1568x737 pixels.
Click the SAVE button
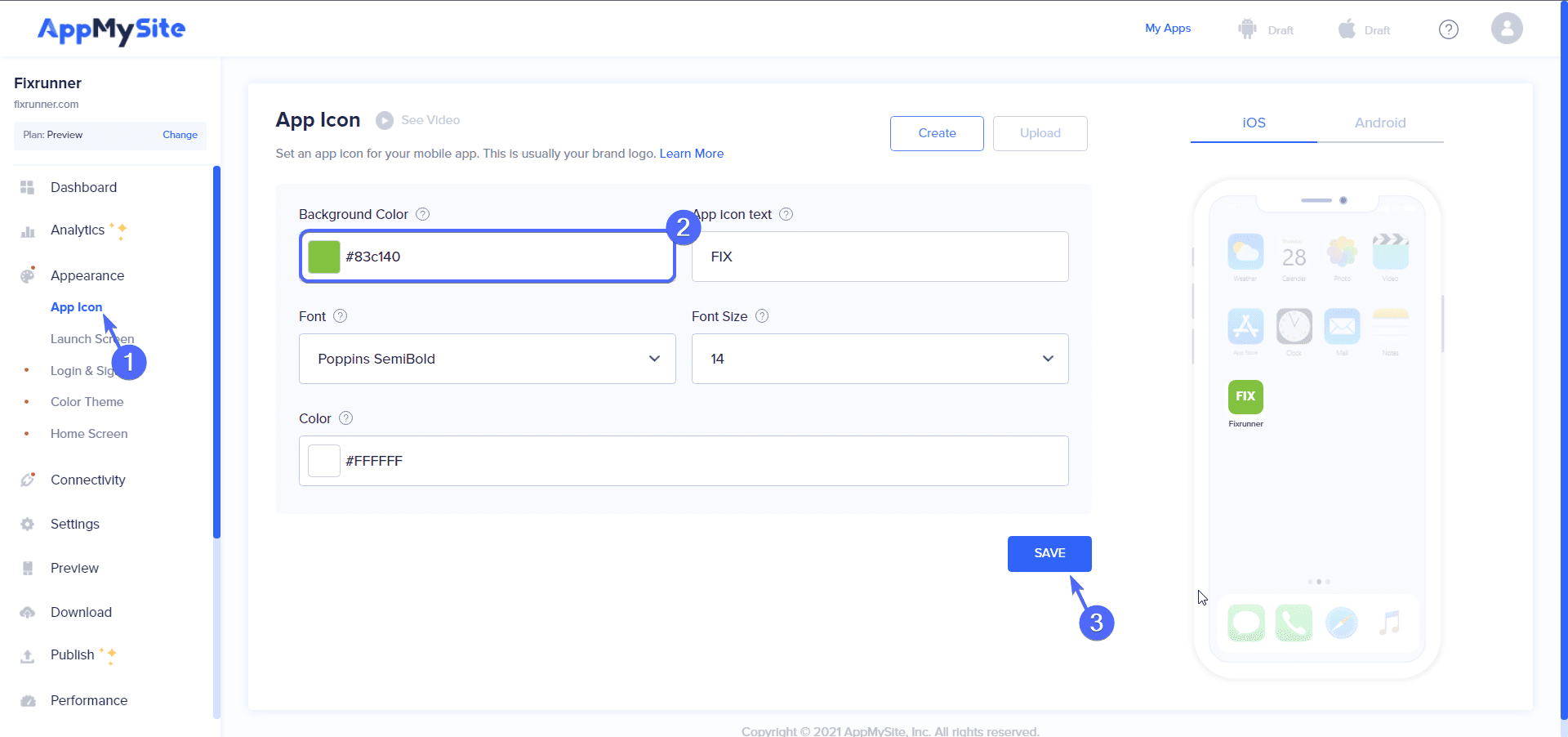(1049, 554)
